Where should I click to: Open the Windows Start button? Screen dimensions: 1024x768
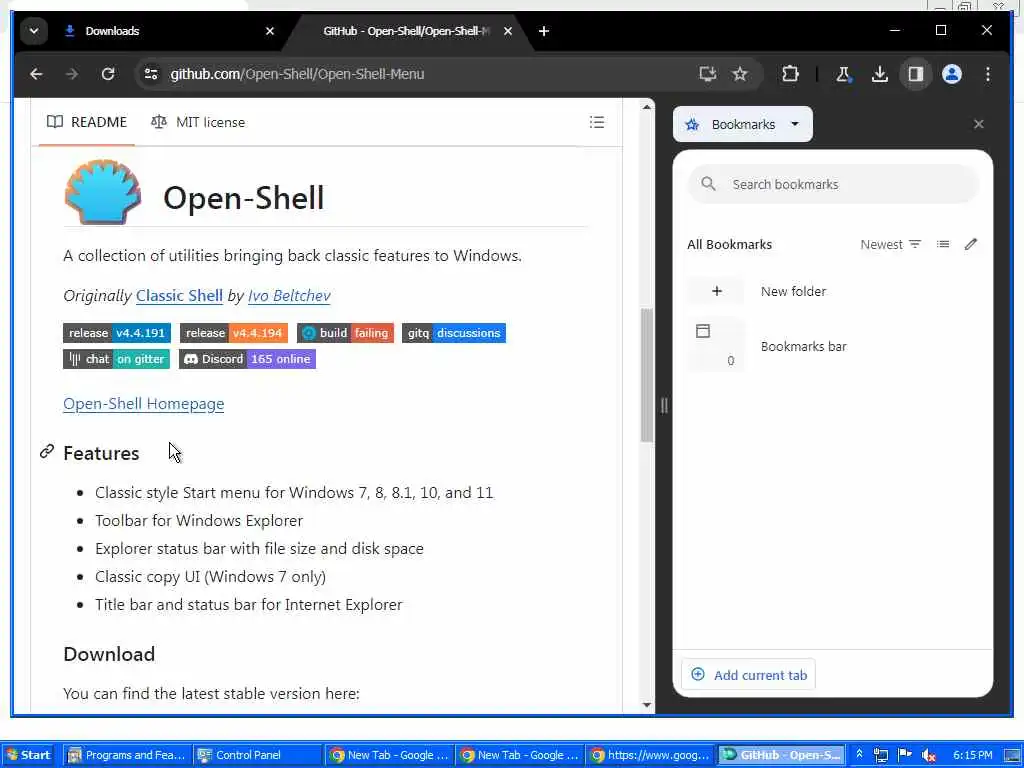[x=29, y=755]
